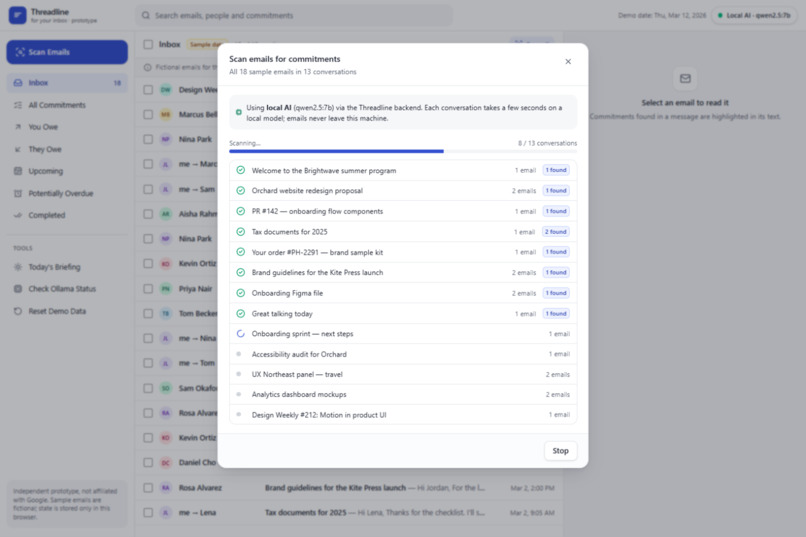Check the 'me → Lena' email checkbox
The image size is (806, 537).
[148, 512]
